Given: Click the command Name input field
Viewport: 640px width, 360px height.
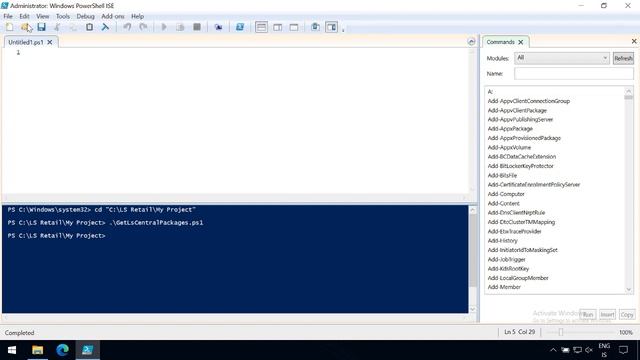Looking at the screenshot, I should point(573,73).
